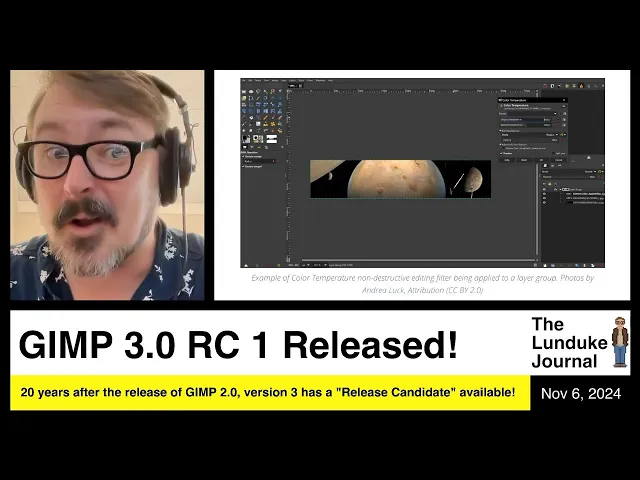Configure the tool options tab menu arrow
Image resolution: width=640 pixels, height=480 pixels.
[282, 147]
